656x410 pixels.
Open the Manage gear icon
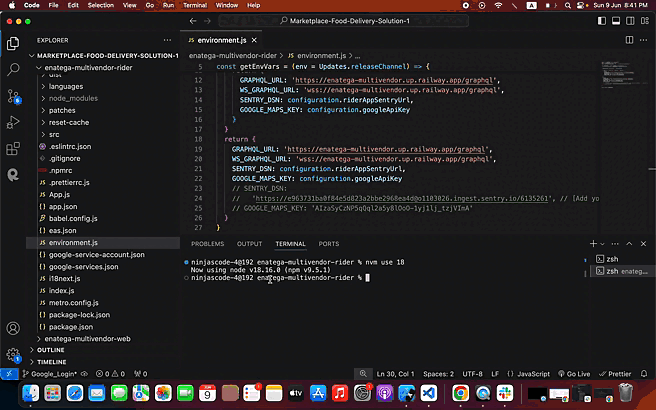click(13, 355)
